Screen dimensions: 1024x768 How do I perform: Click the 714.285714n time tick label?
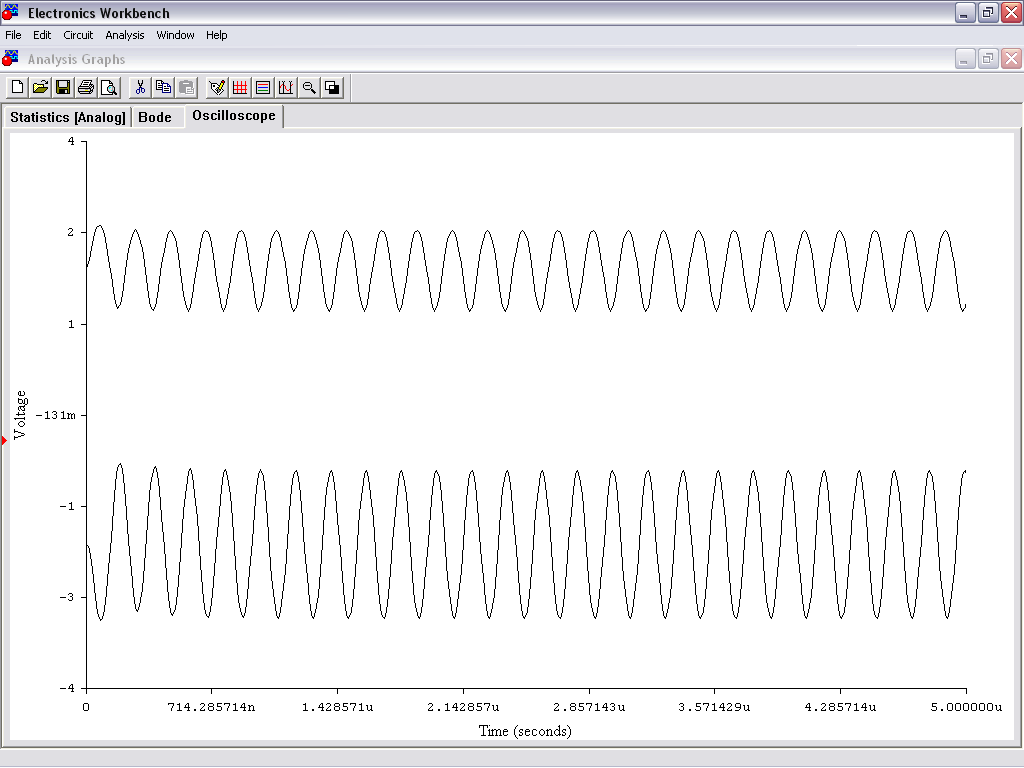click(211, 707)
